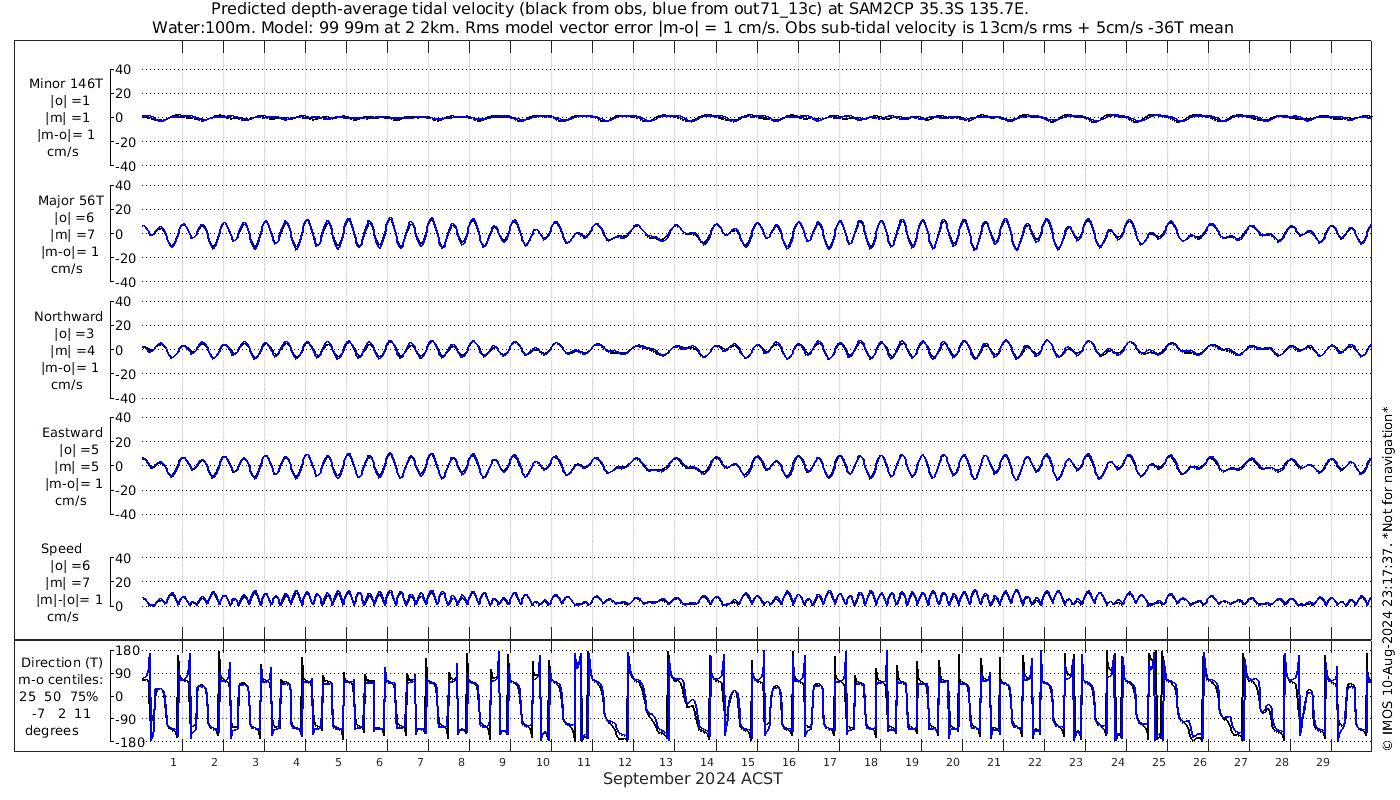
Task: Select the 'degrees' unit label
Action: [x=53, y=731]
